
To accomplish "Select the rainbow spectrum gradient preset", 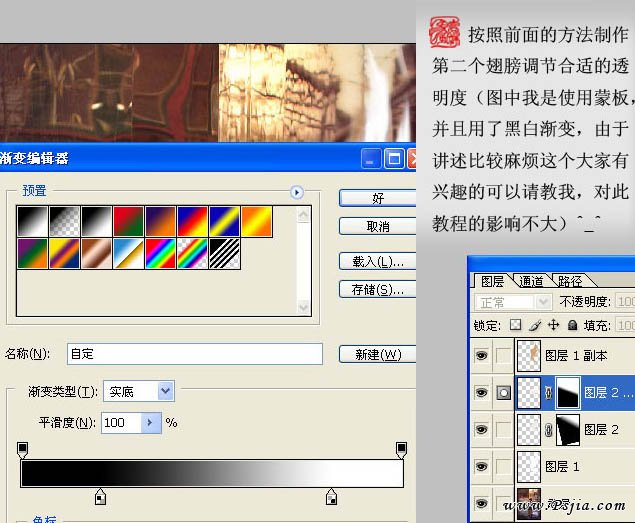I will (160, 253).
